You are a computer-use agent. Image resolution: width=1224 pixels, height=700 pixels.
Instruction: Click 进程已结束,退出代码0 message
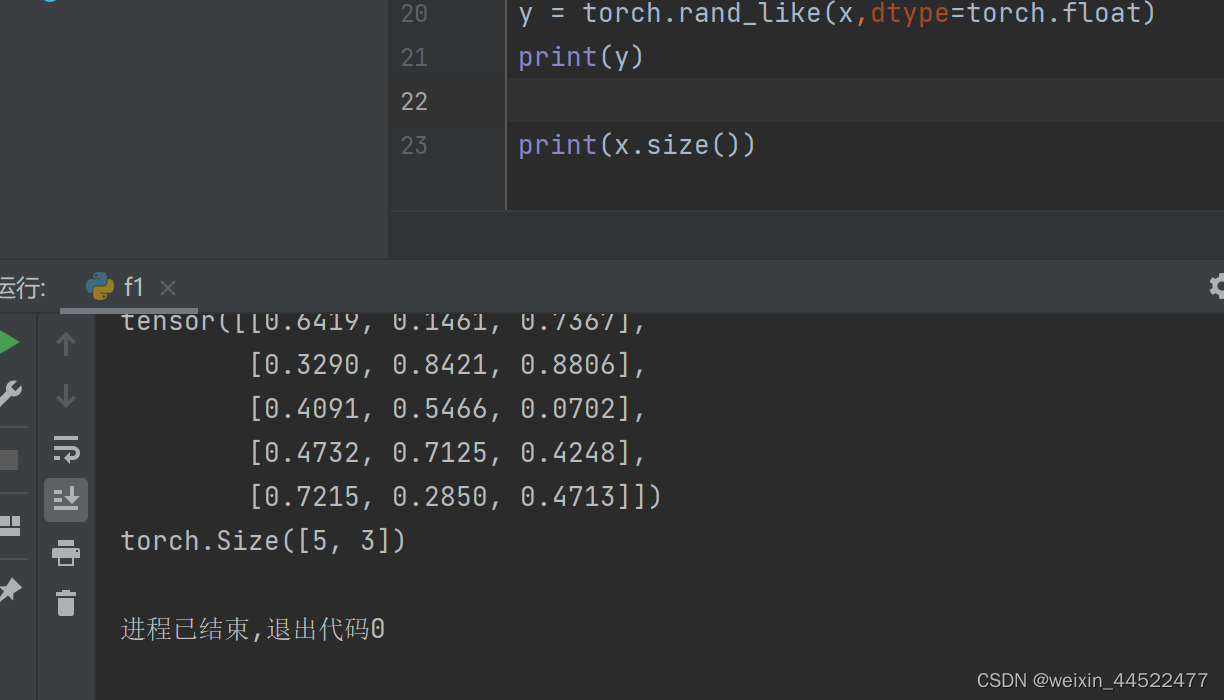253,629
